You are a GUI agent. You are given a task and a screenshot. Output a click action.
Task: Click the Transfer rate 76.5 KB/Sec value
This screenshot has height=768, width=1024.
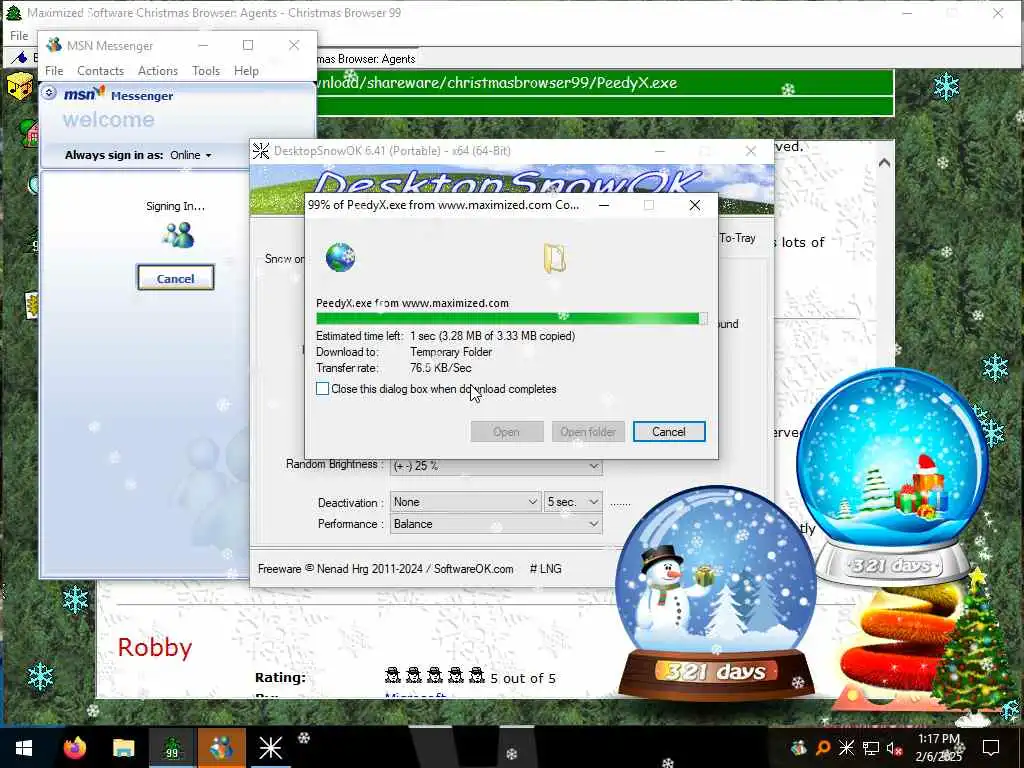(441, 368)
